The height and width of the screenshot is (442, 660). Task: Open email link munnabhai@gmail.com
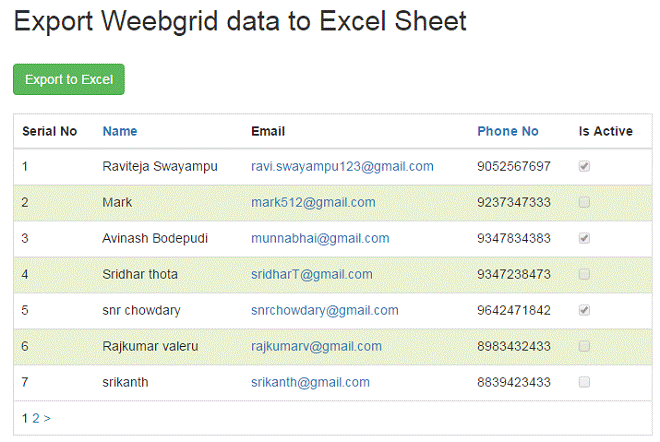pyautogui.click(x=320, y=238)
